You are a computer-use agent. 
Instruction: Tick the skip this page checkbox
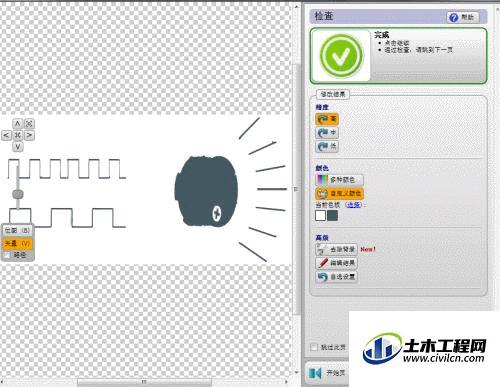[x=314, y=347]
